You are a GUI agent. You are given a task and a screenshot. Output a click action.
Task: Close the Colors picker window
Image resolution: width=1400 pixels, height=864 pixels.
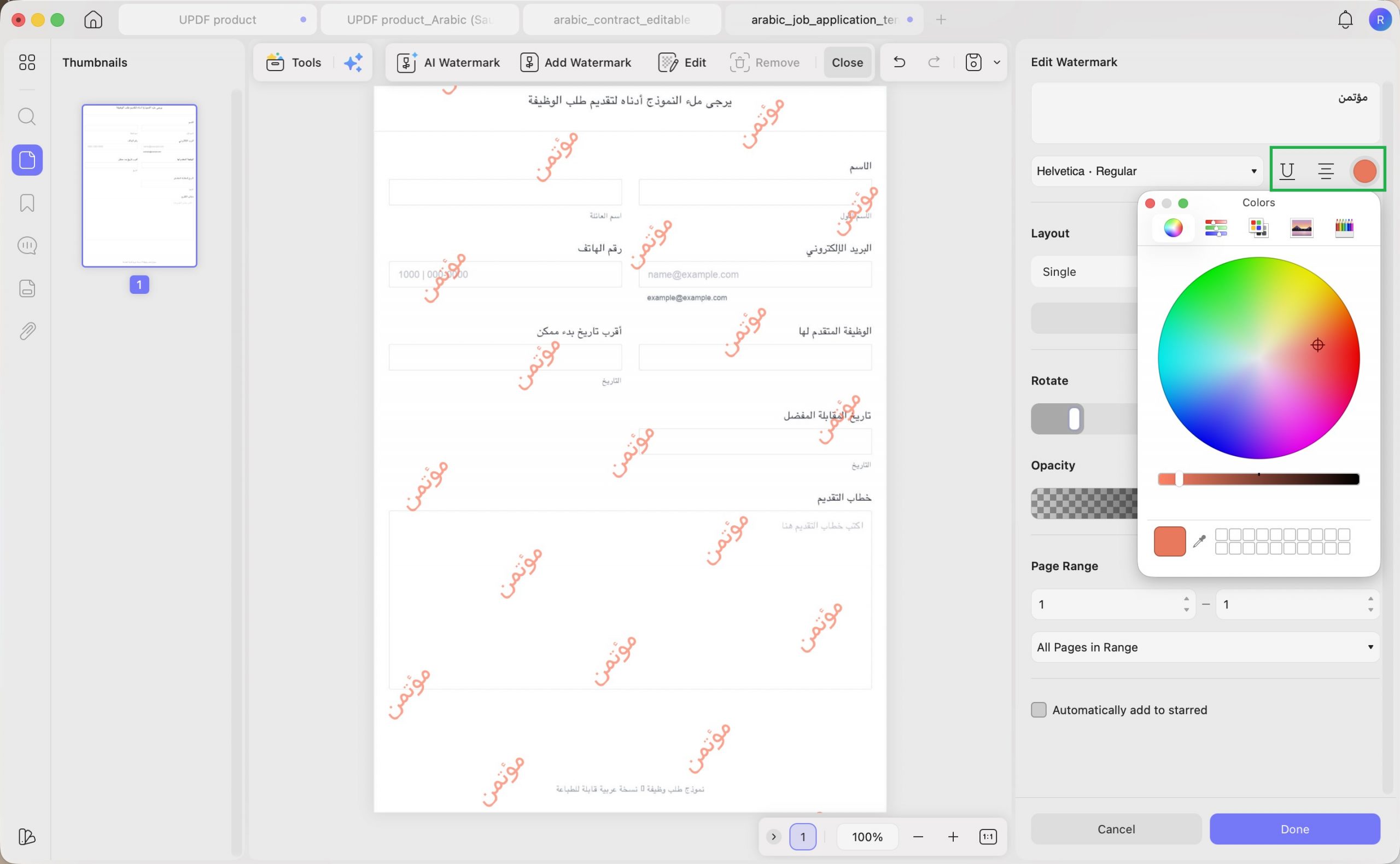point(1150,203)
